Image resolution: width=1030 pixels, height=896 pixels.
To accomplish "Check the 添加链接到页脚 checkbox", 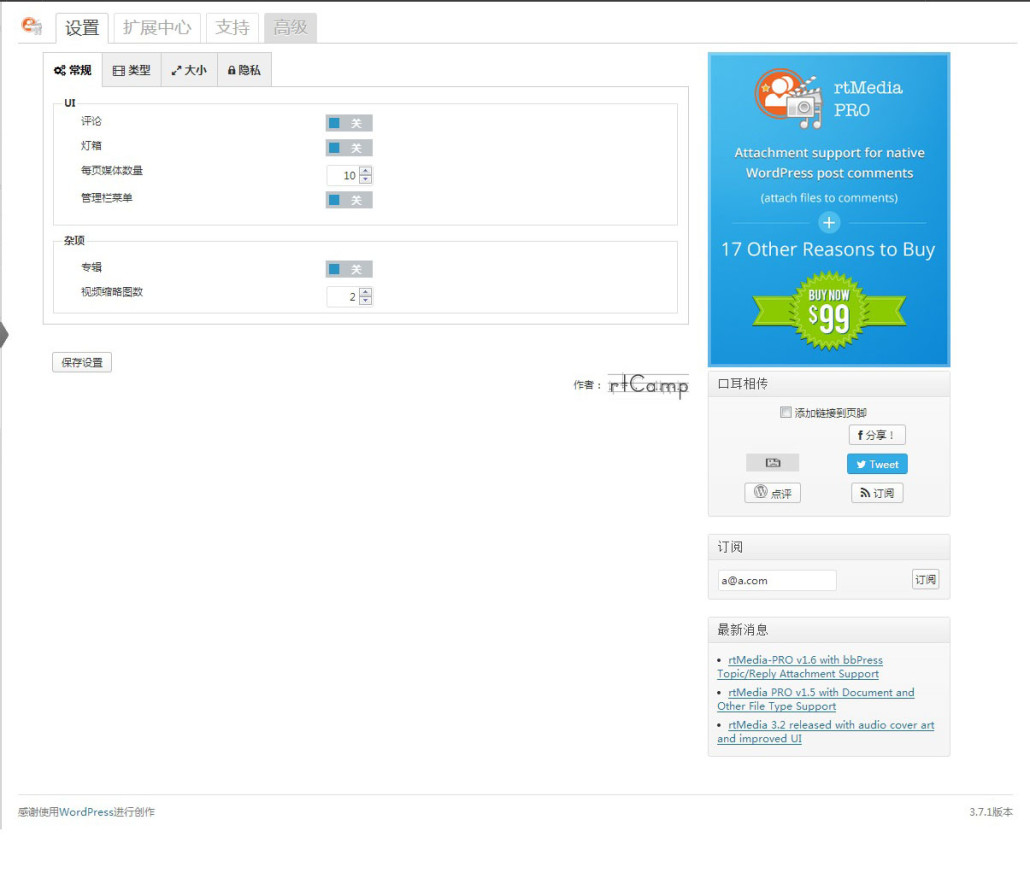I will pos(786,412).
